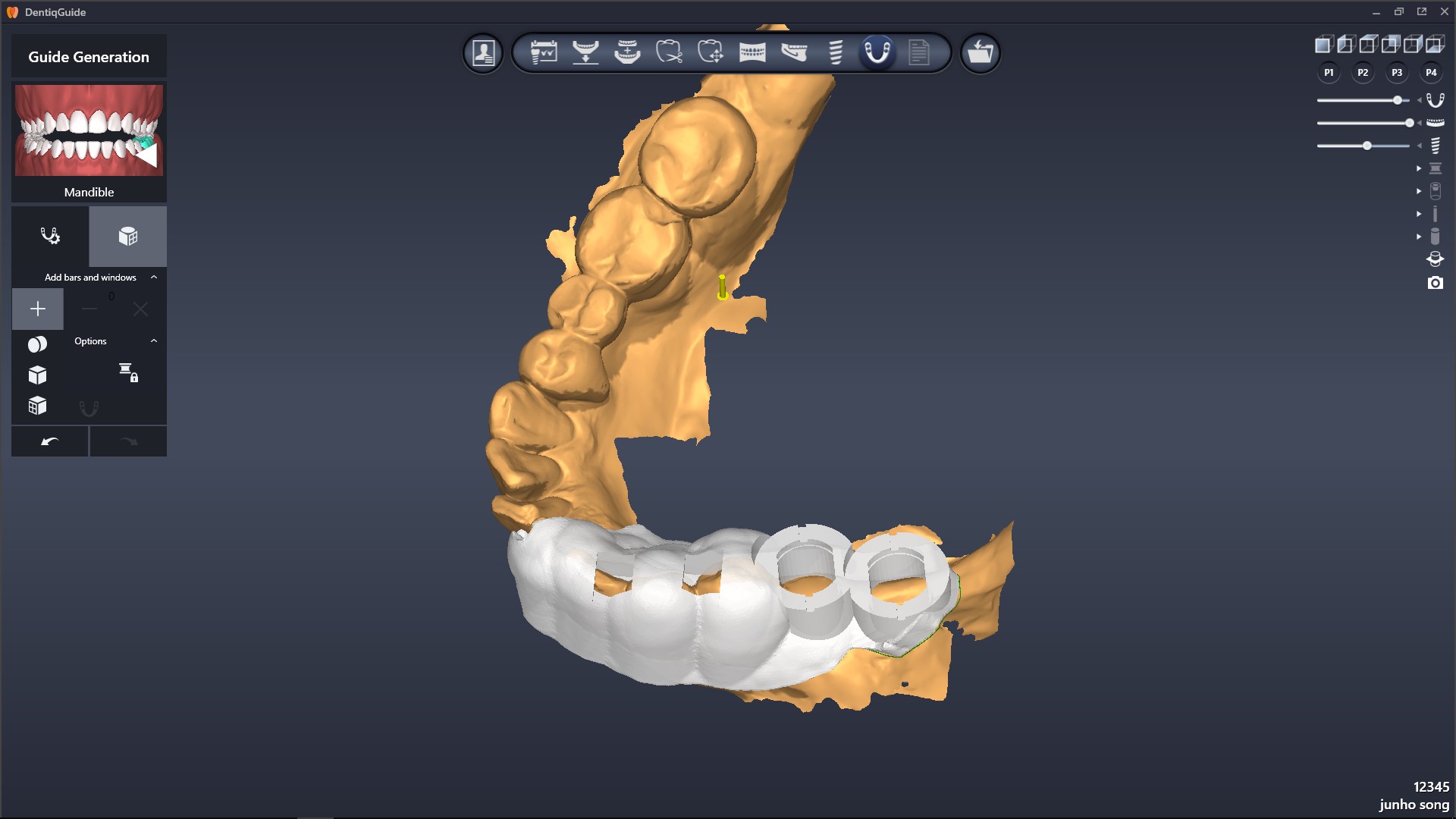Click the "junho song" patient name text
1456x819 pixels.
point(1414,805)
